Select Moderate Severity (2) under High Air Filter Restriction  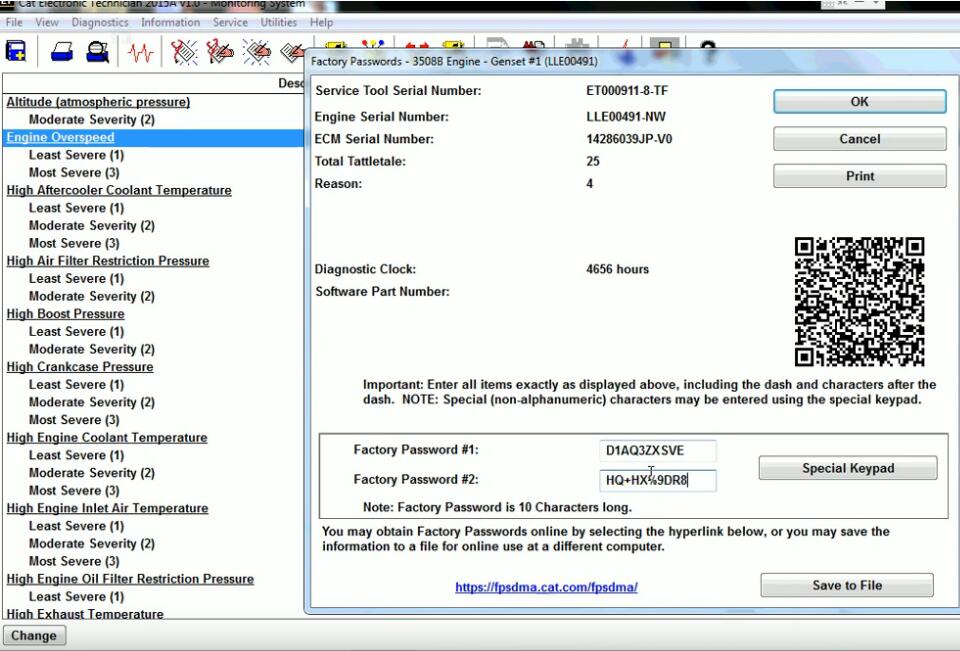tap(92, 296)
